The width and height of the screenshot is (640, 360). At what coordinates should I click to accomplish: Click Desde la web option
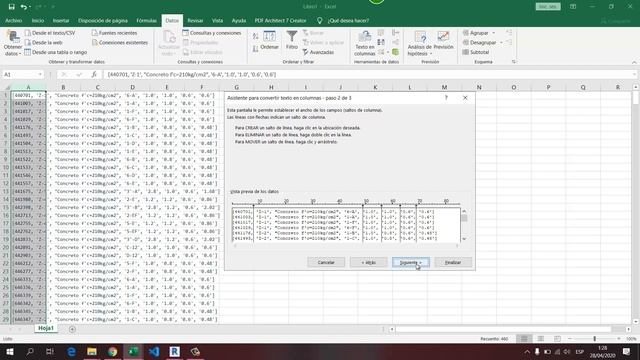click(44, 42)
